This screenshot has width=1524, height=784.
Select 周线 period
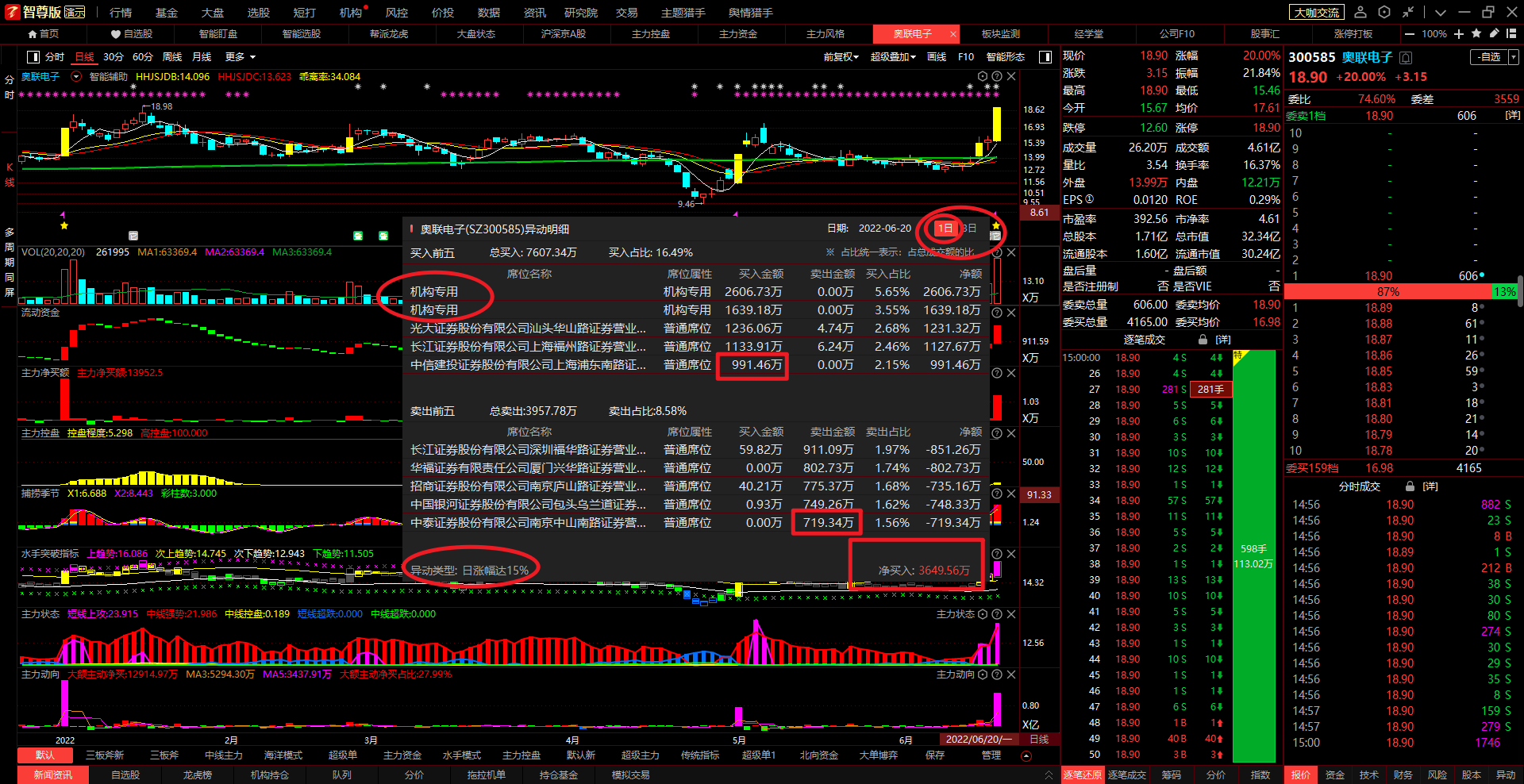point(172,57)
